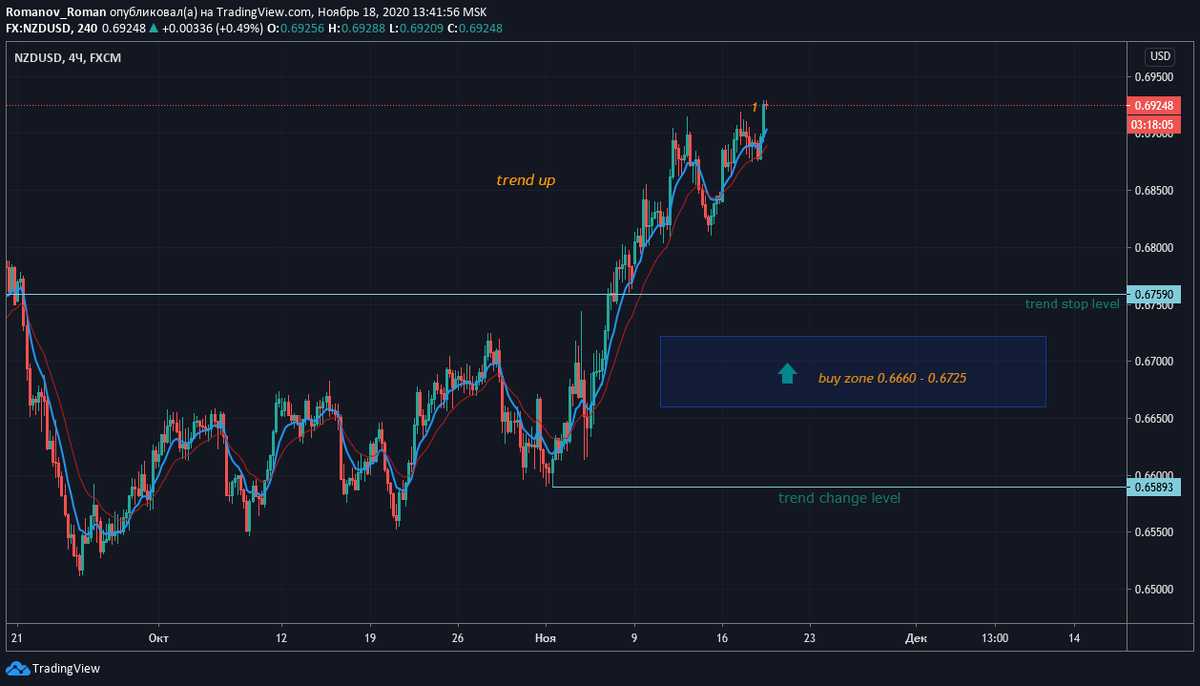Click the '13:00' label on time axis
The image size is (1200, 686).
tap(995, 637)
